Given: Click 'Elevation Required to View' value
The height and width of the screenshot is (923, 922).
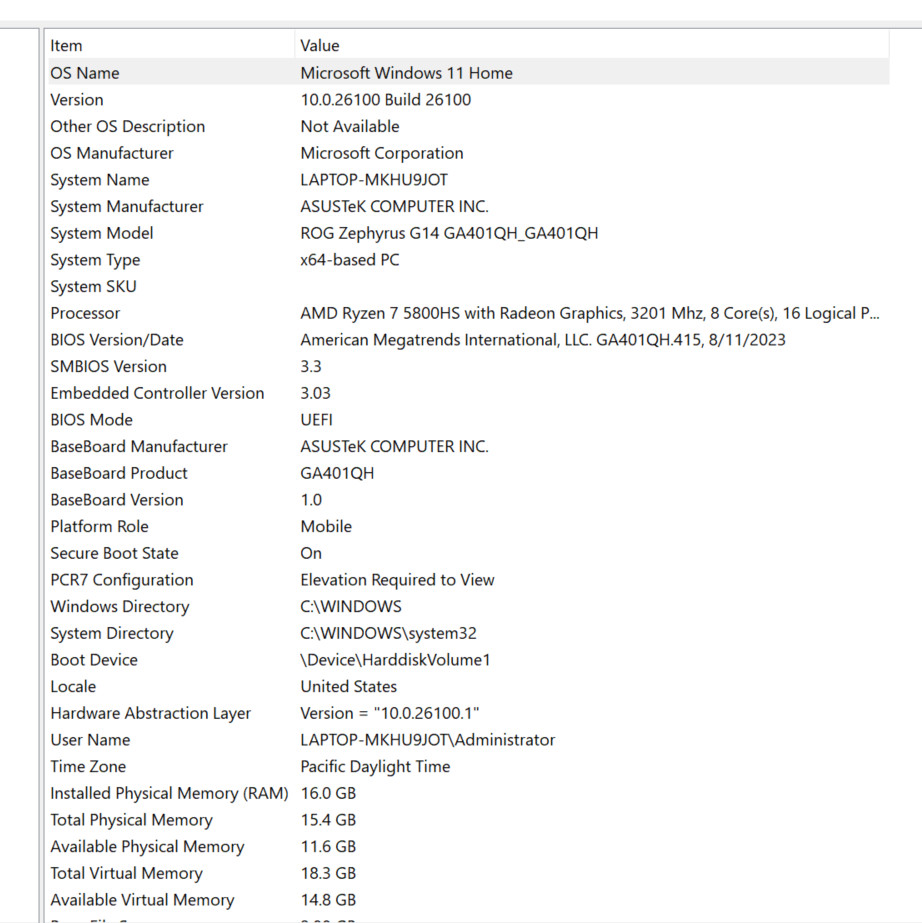Looking at the screenshot, I should pos(397,580).
